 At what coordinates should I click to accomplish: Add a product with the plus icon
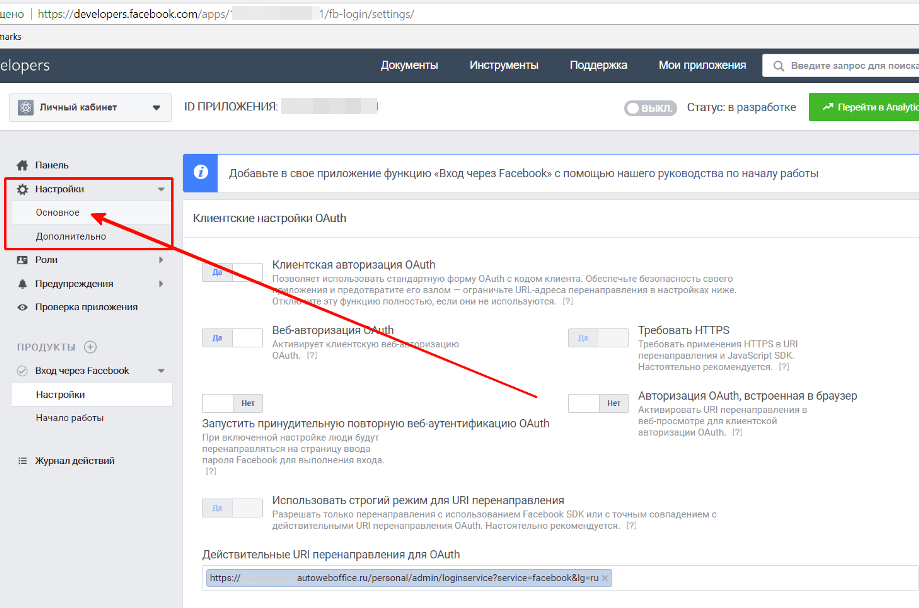pos(90,347)
